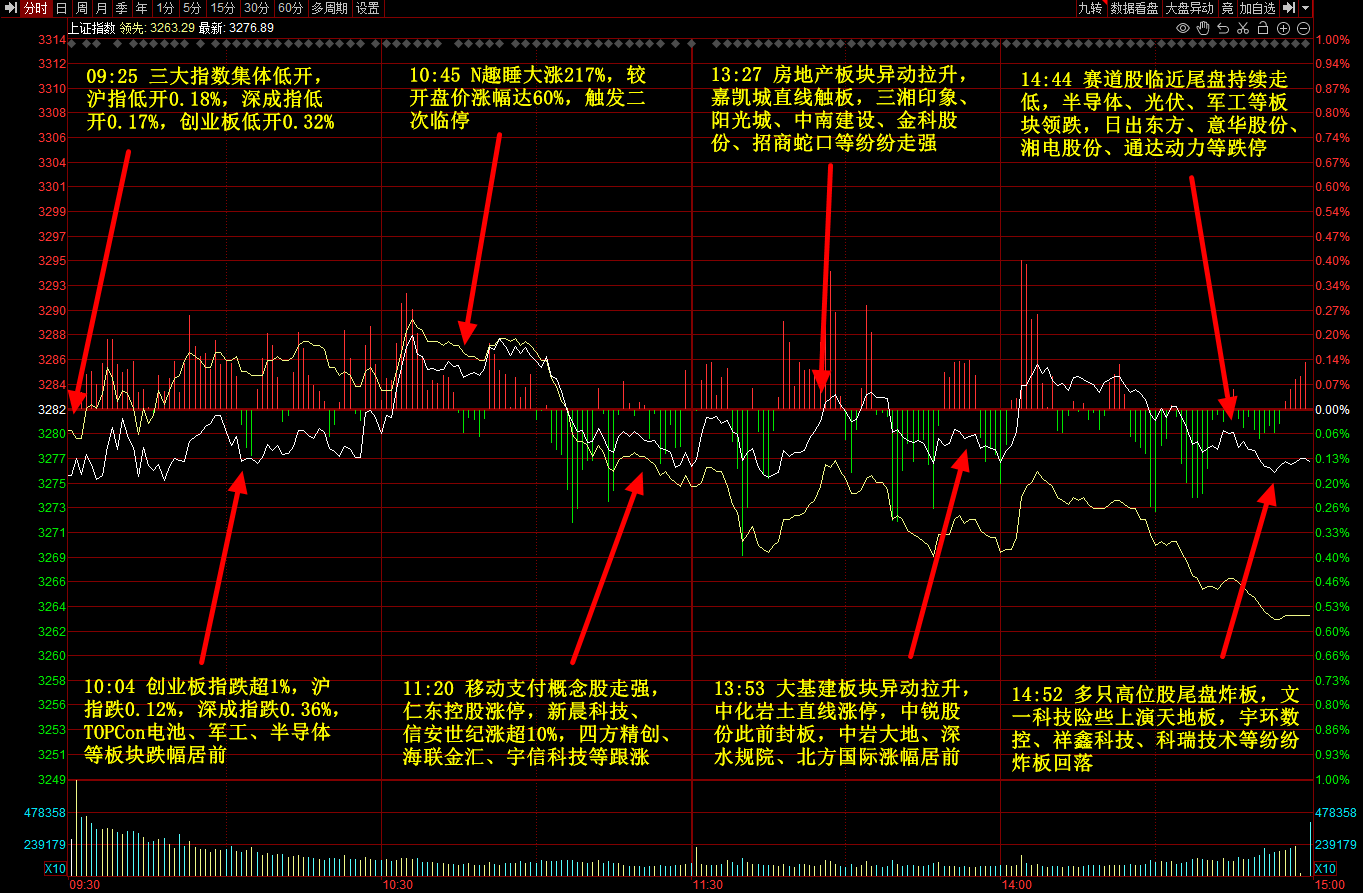Switch to the 分时 intraday tab
The height and width of the screenshot is (893, 1363).
point(35,8)
